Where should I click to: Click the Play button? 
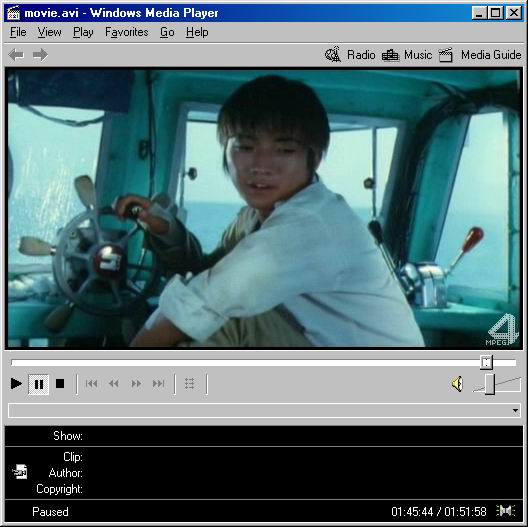16,384
